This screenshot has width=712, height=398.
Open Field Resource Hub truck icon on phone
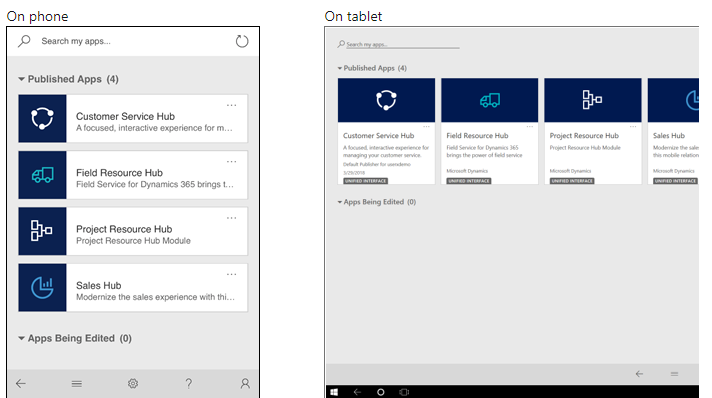coord(42,175)
